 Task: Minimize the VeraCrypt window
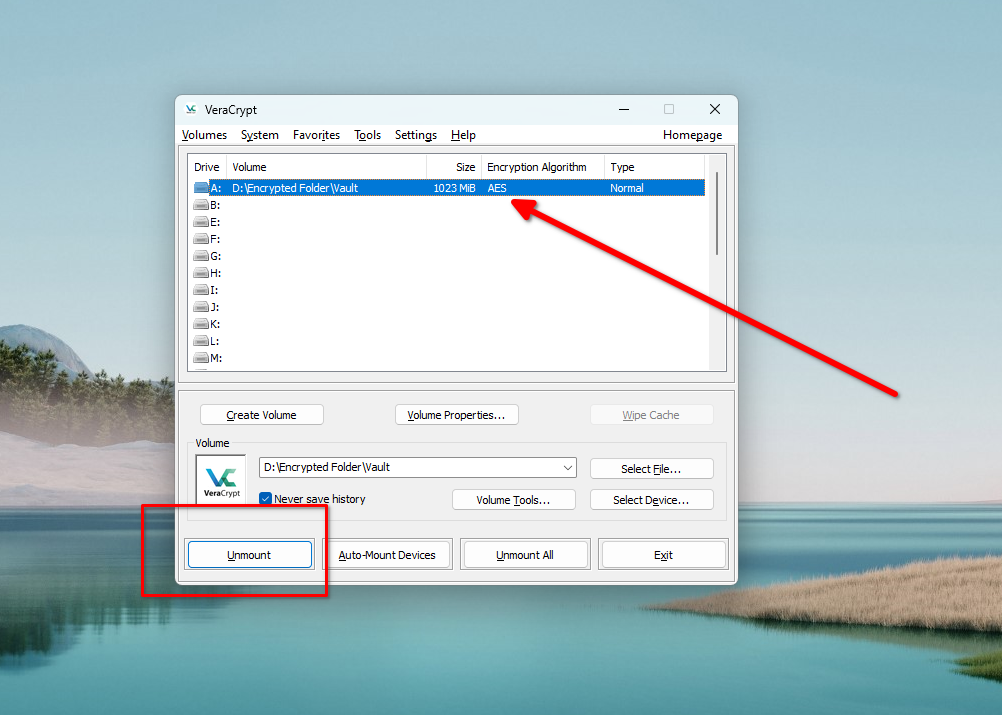[624, 109]
